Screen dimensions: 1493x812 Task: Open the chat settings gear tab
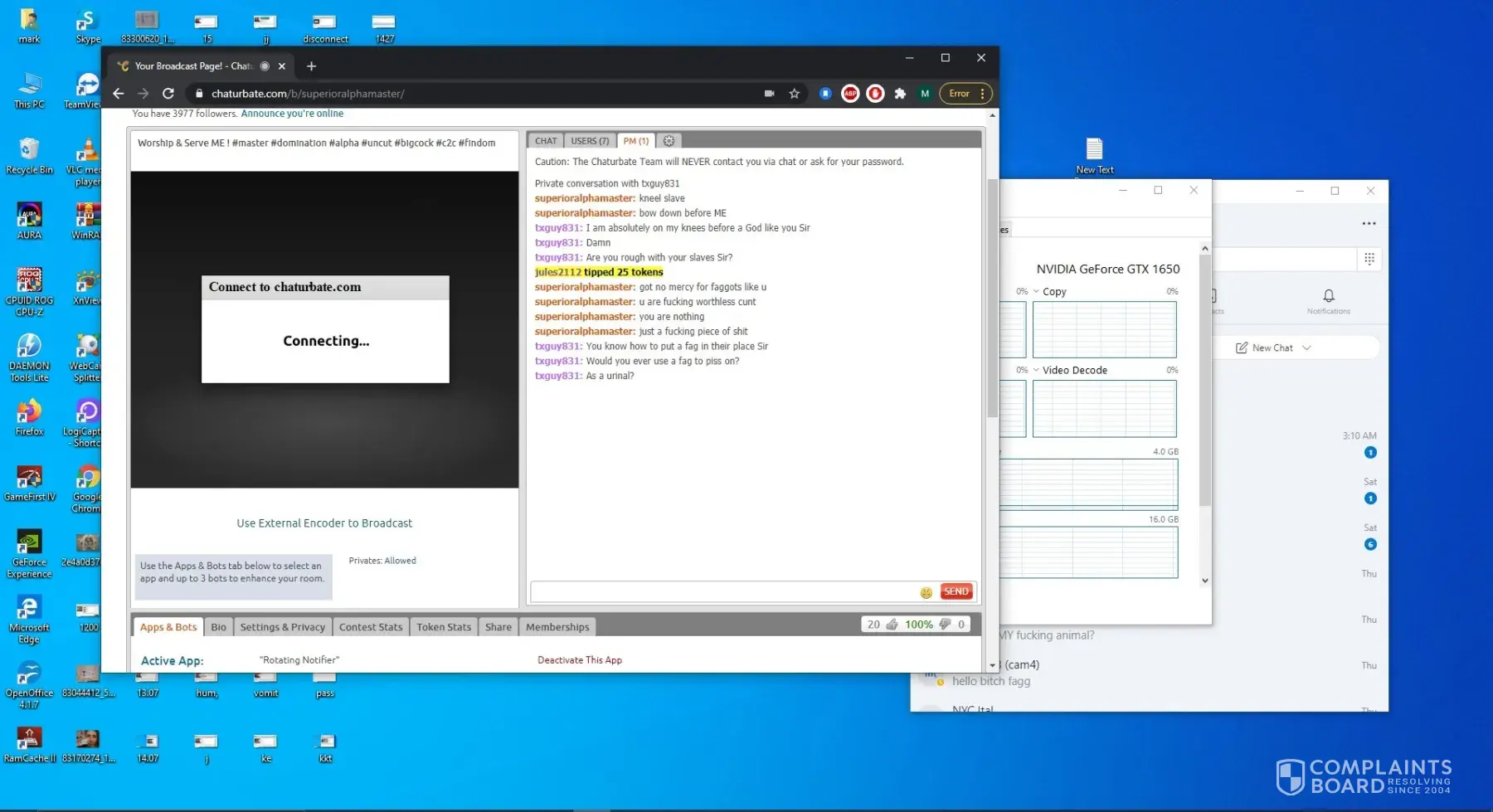coord(669,141)
